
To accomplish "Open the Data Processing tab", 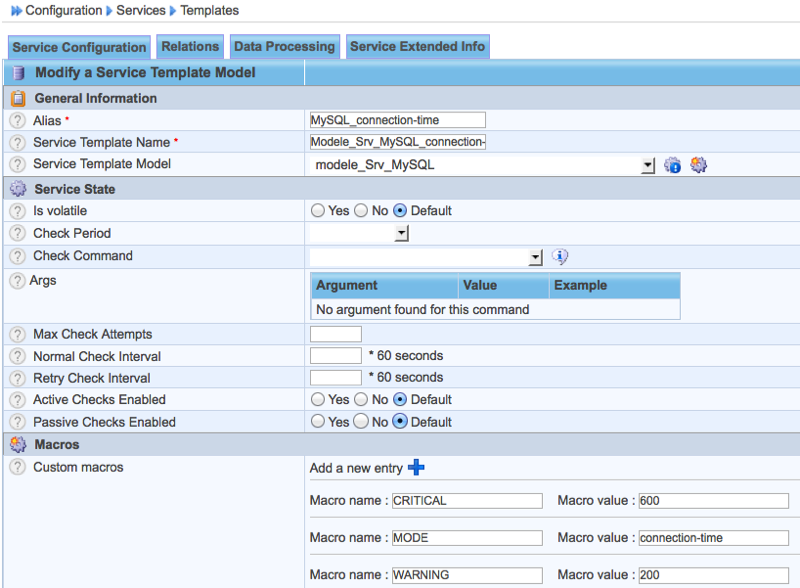I will [284, 47].
